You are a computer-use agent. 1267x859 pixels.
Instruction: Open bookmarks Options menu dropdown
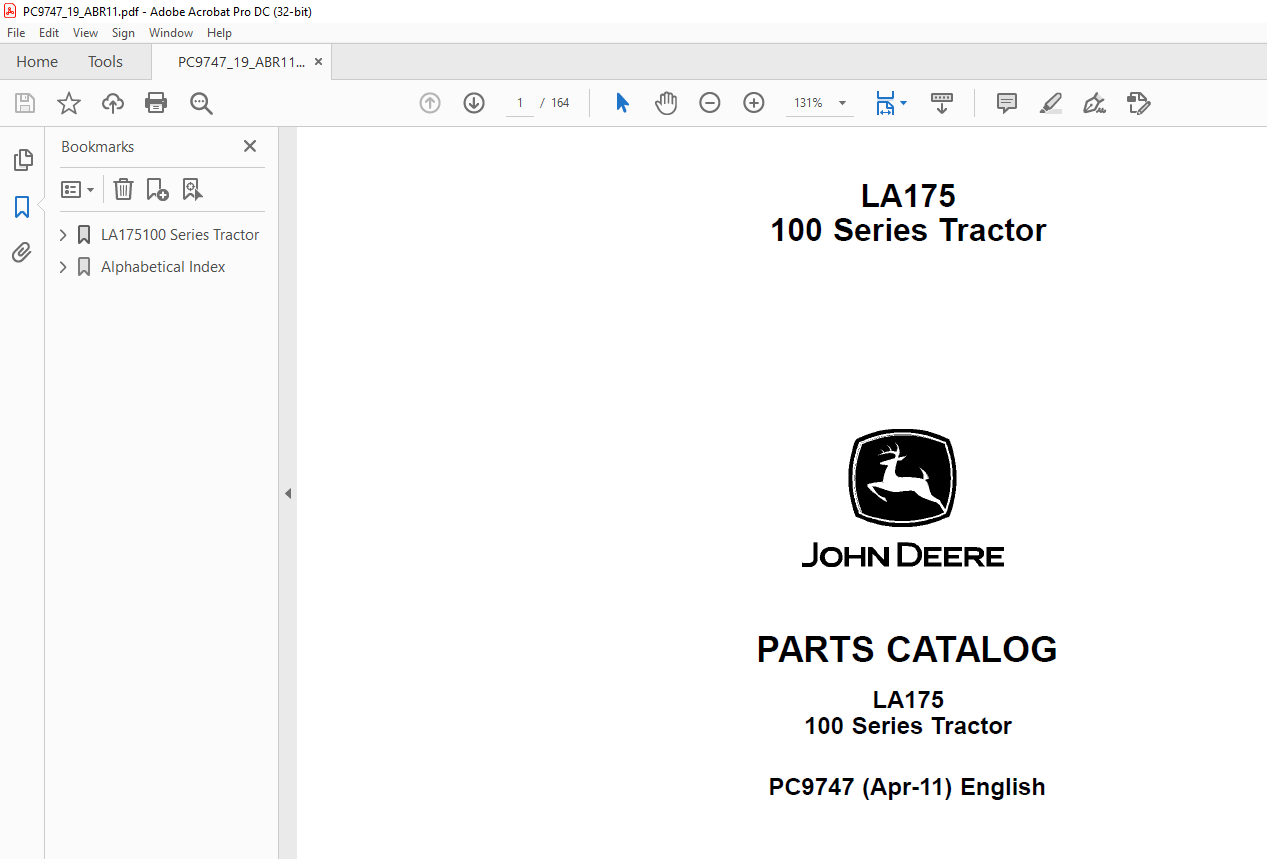pos(78,189)
